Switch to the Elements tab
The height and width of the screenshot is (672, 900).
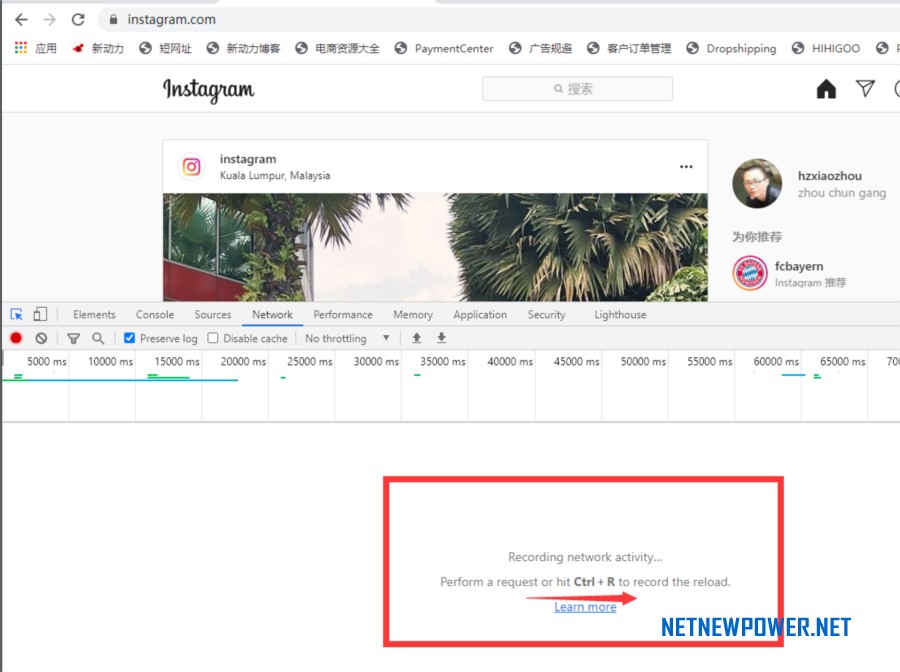point(94,314)
